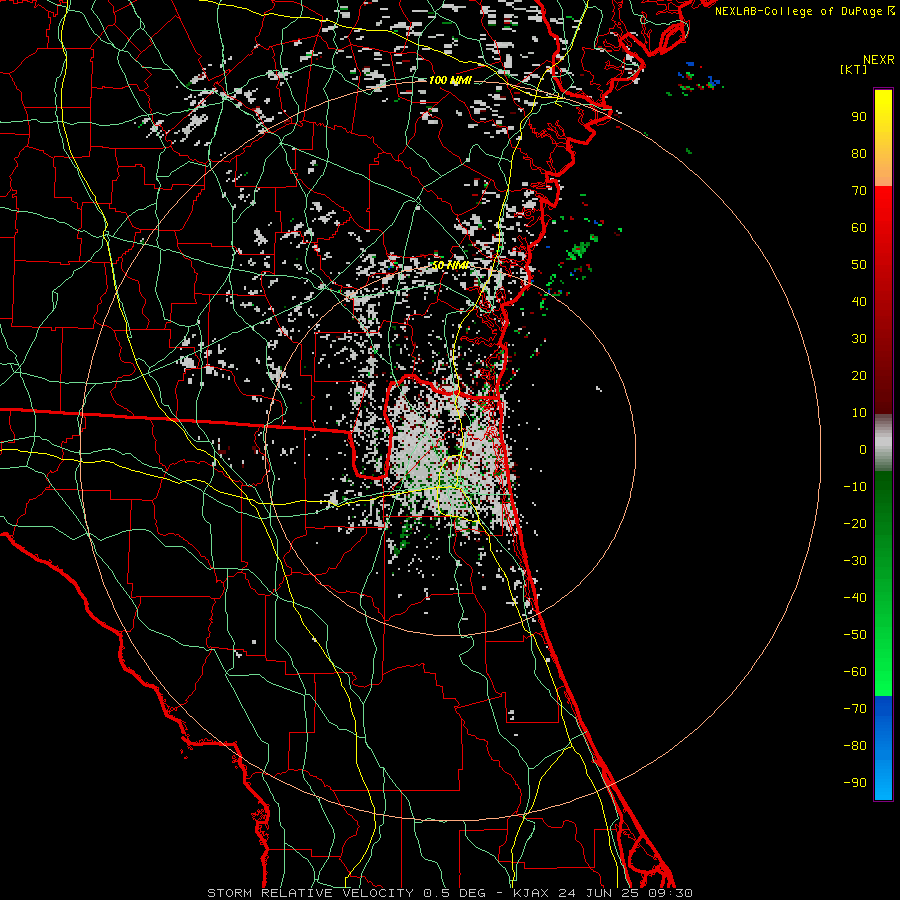Viewport: 900px width, 900px height.
Task: Click the blue bottom segment of color bar
Action: pos(883,748)
